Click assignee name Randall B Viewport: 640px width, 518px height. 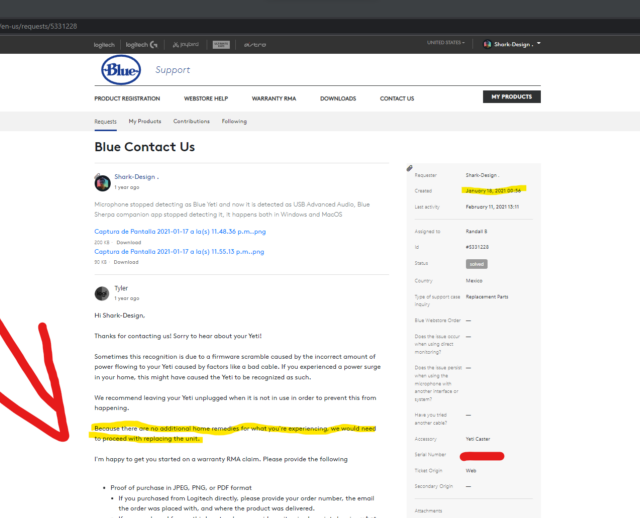pyautogui.click(x=476, y=231)
